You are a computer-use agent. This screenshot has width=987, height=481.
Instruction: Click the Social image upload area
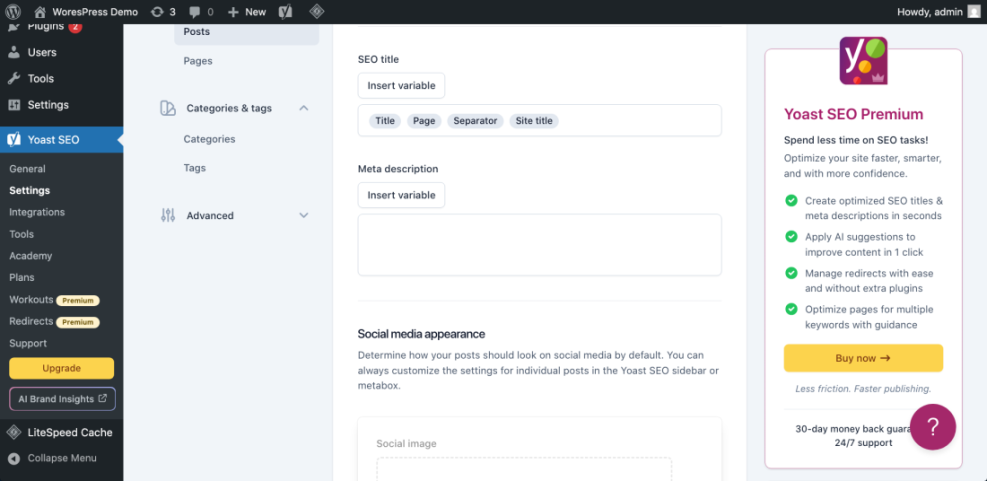pos(524,469)
